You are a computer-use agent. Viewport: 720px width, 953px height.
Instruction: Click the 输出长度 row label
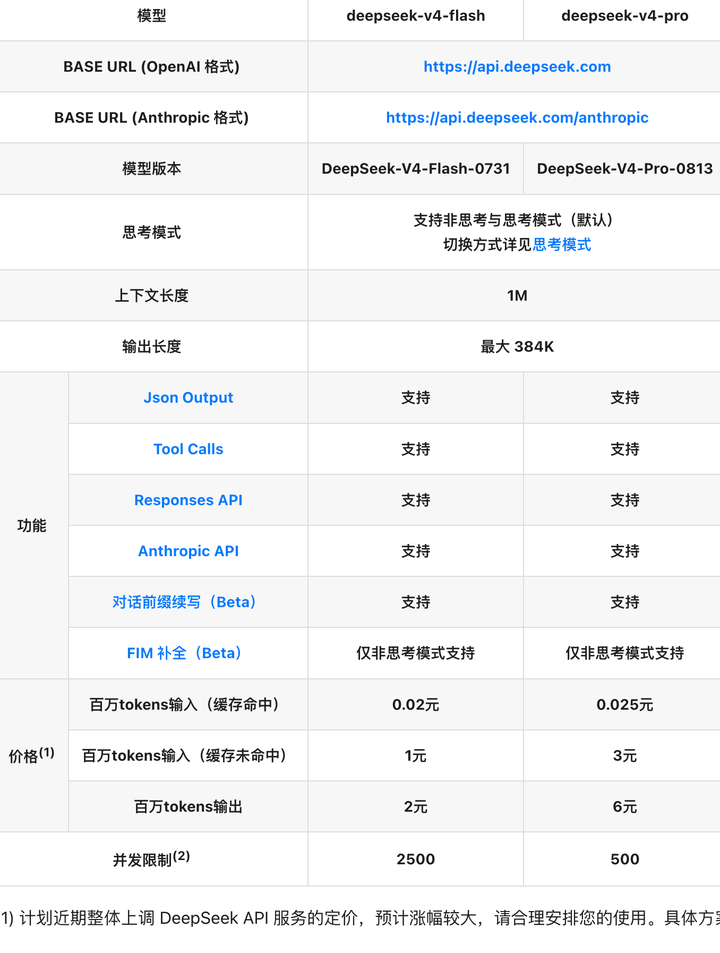(x=152, y=347)
